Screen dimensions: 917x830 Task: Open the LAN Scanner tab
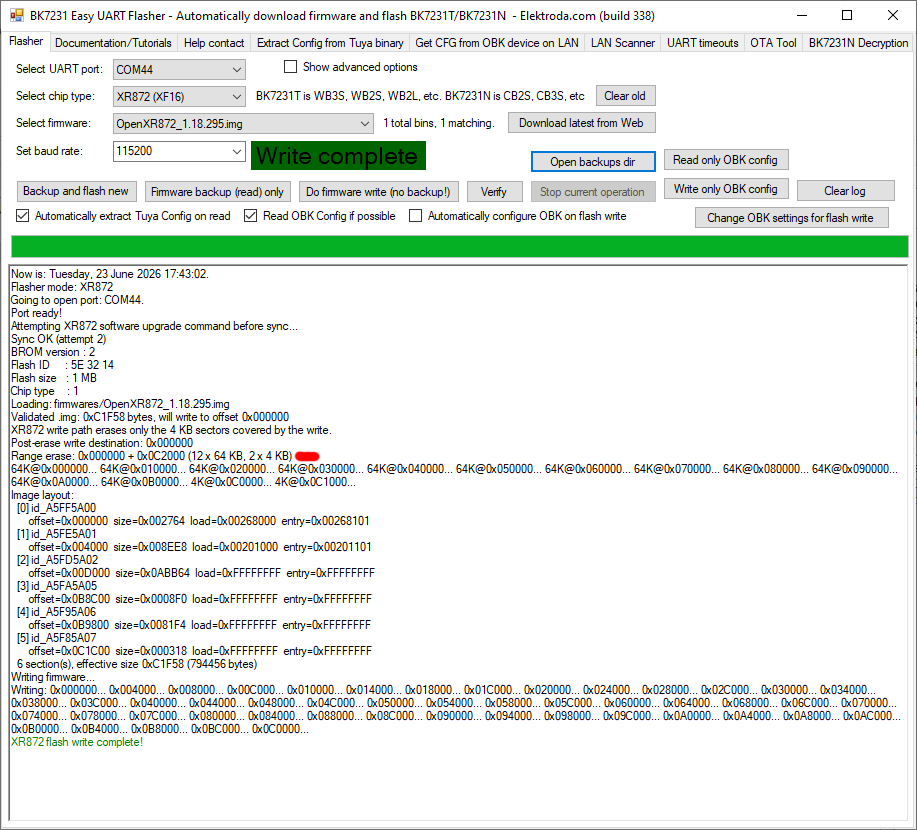point(623,43)
